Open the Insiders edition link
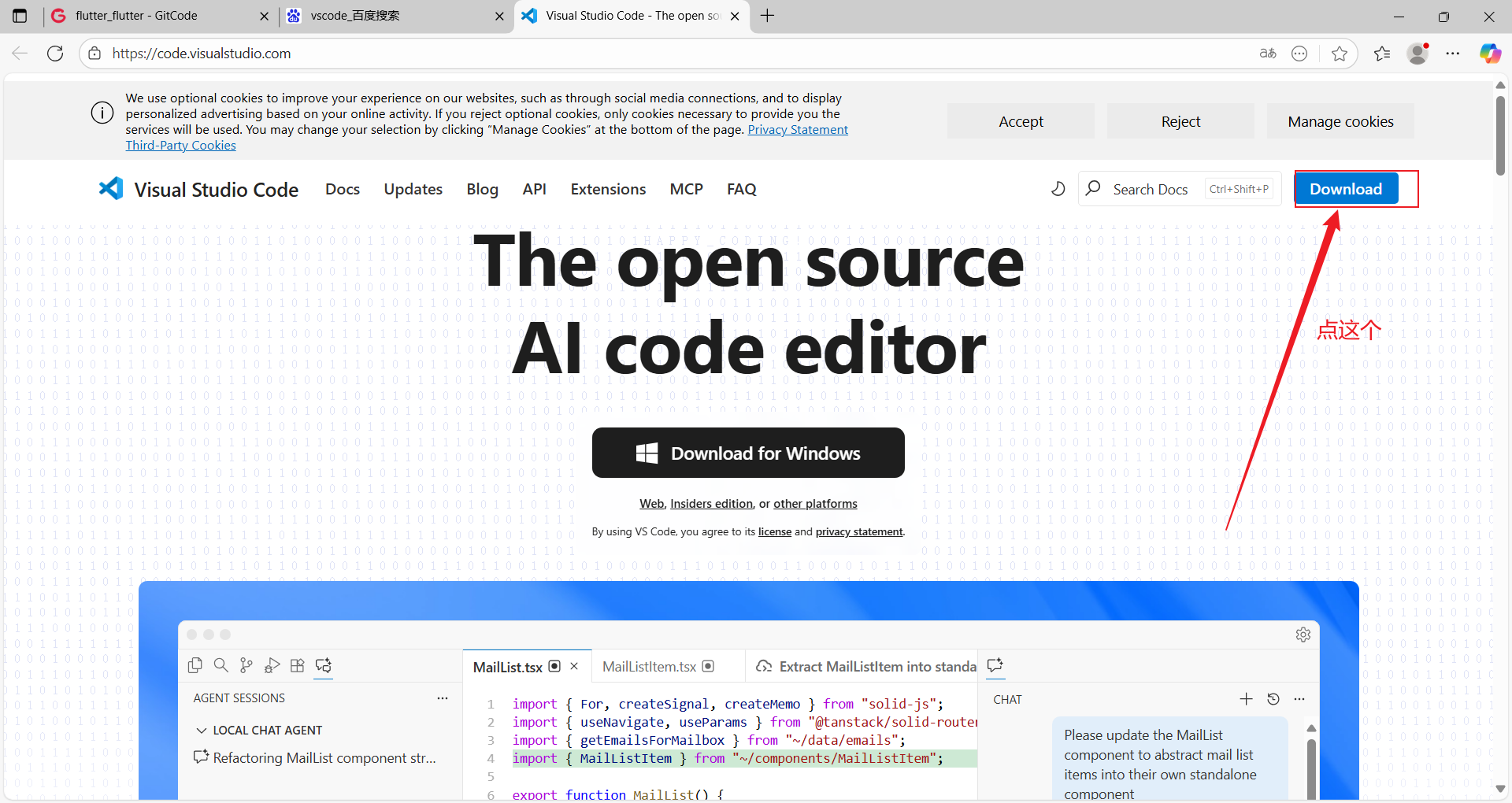 [711, 504]
